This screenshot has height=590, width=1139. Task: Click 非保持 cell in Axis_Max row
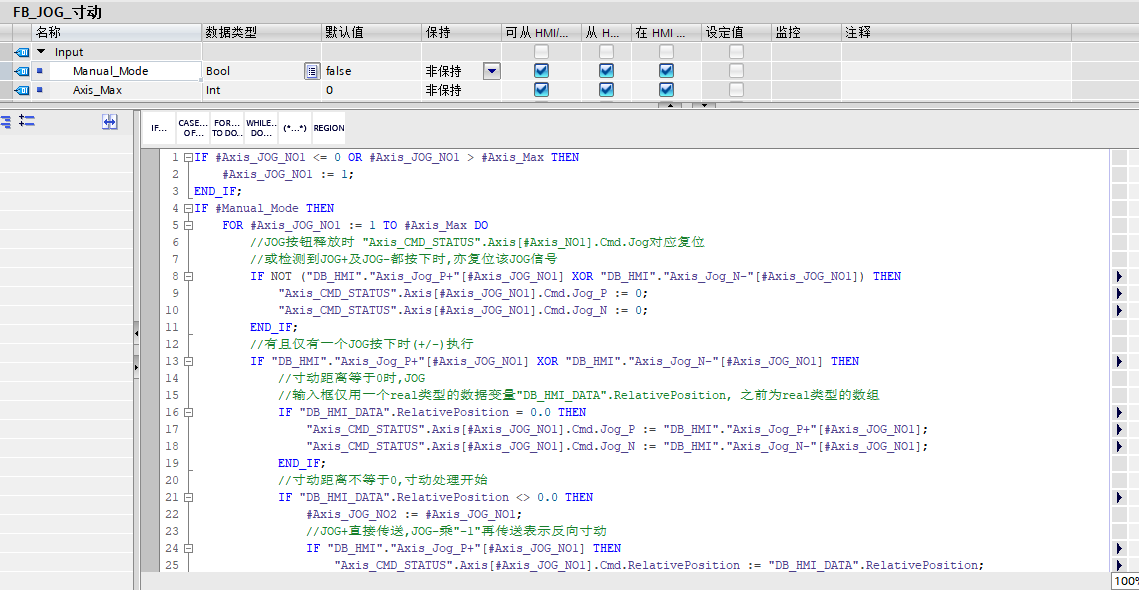(x=461, y=90)
